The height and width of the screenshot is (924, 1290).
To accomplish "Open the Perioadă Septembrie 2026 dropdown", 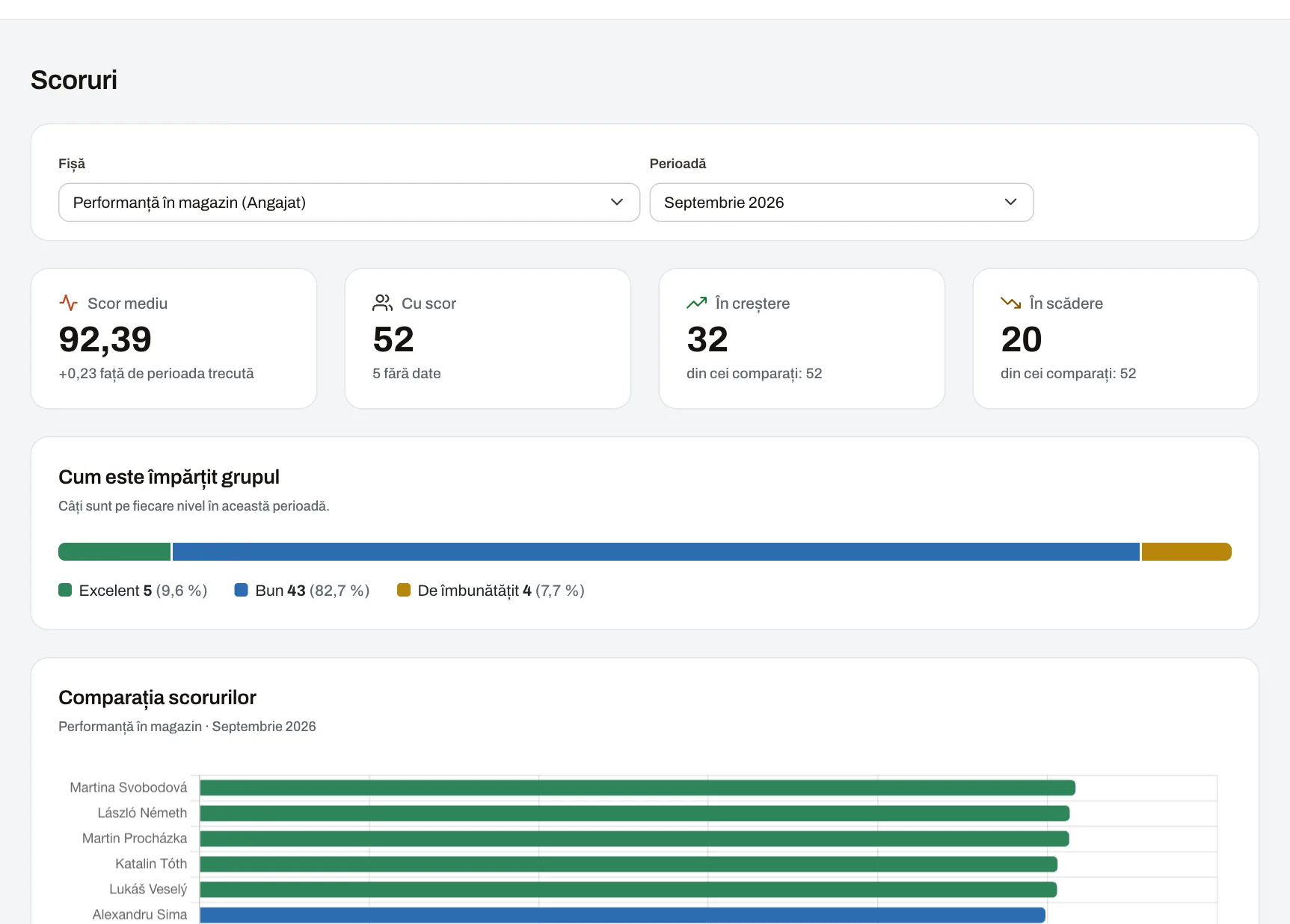I will (x=841, y=203).
